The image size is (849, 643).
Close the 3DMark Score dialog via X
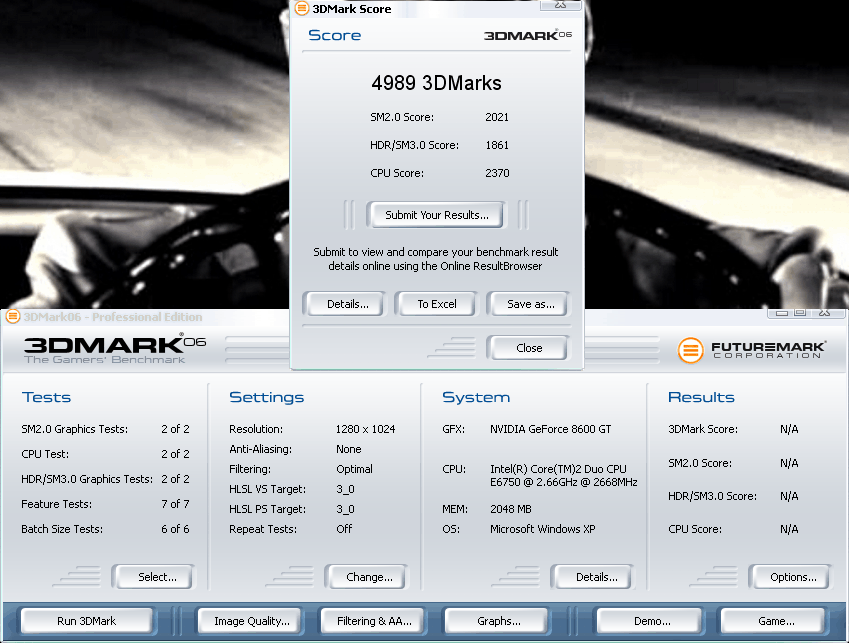click(x=562, y=4)
